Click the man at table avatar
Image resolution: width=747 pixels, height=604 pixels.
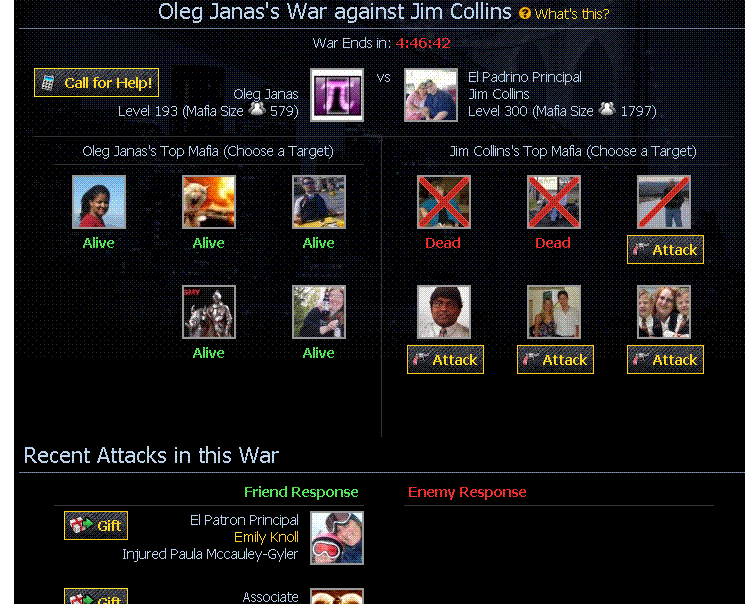(x=319, y=202)
